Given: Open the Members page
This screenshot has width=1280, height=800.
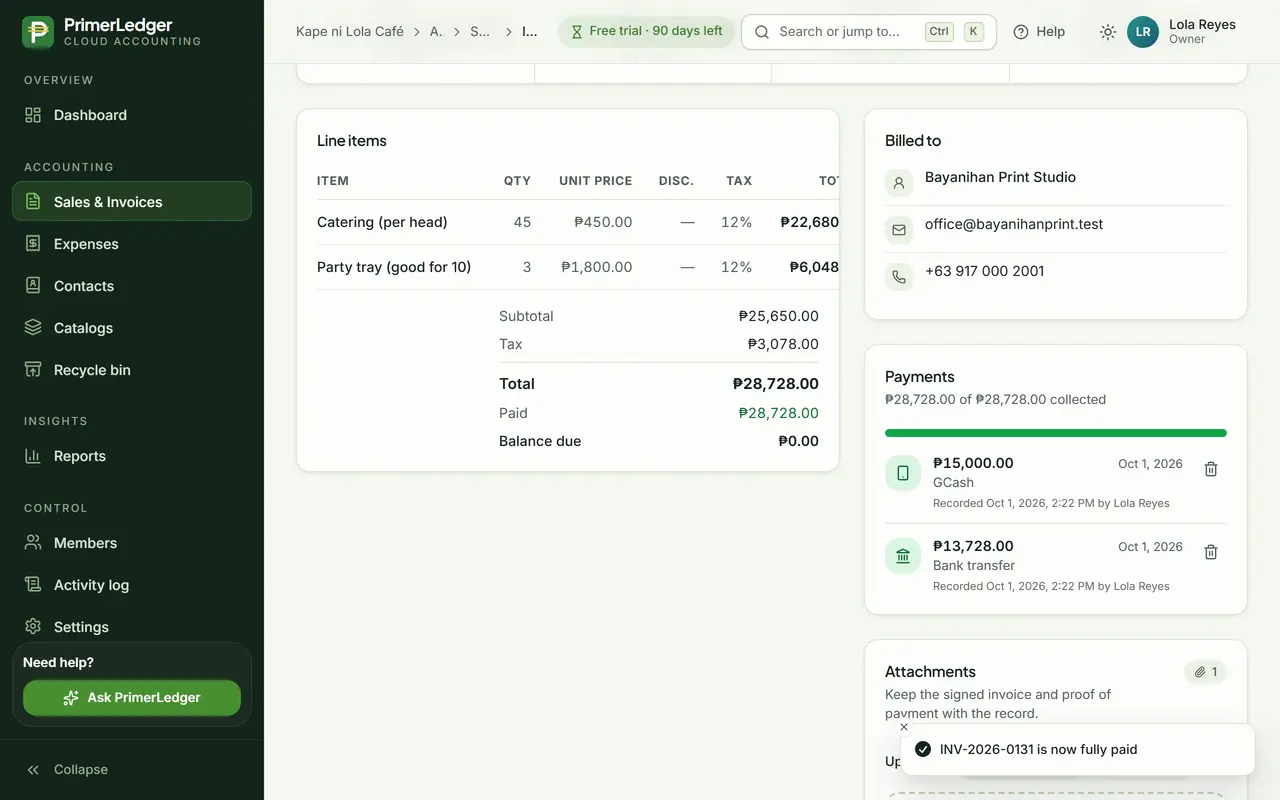Looking at the screenshot, I should 132,543.
